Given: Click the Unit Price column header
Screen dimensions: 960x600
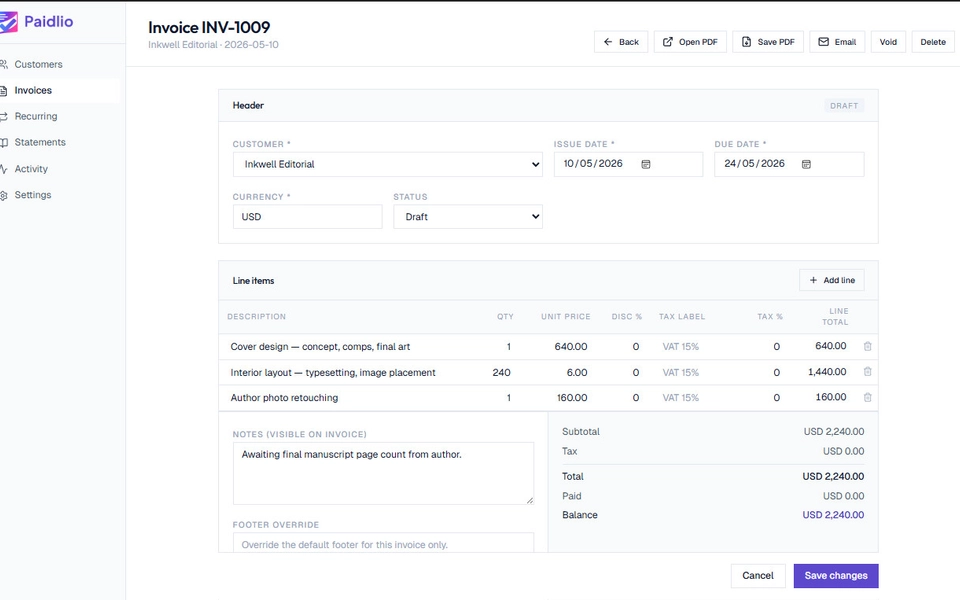Looking at the screenshot, I should [566, 317].
